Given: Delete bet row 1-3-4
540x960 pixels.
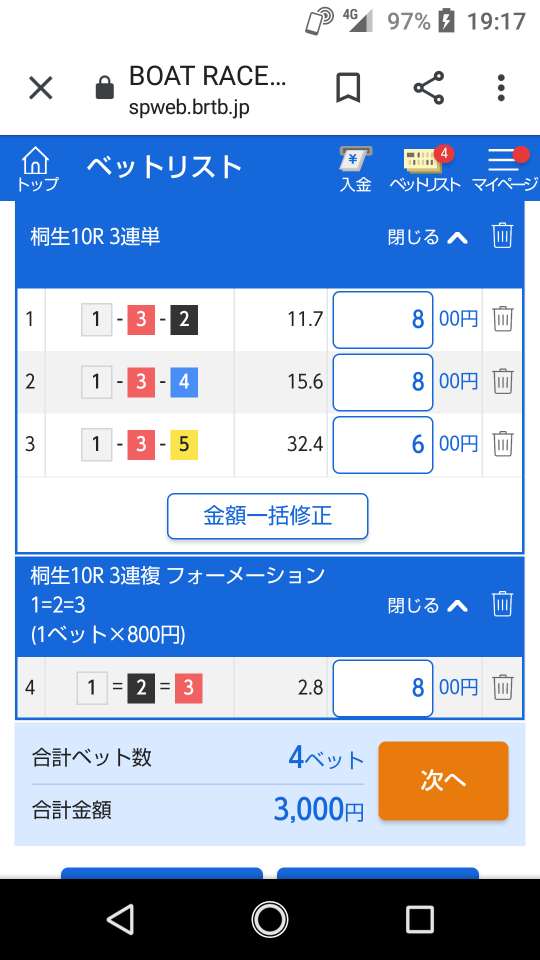Looking at the screenshot, I should 503,381.
